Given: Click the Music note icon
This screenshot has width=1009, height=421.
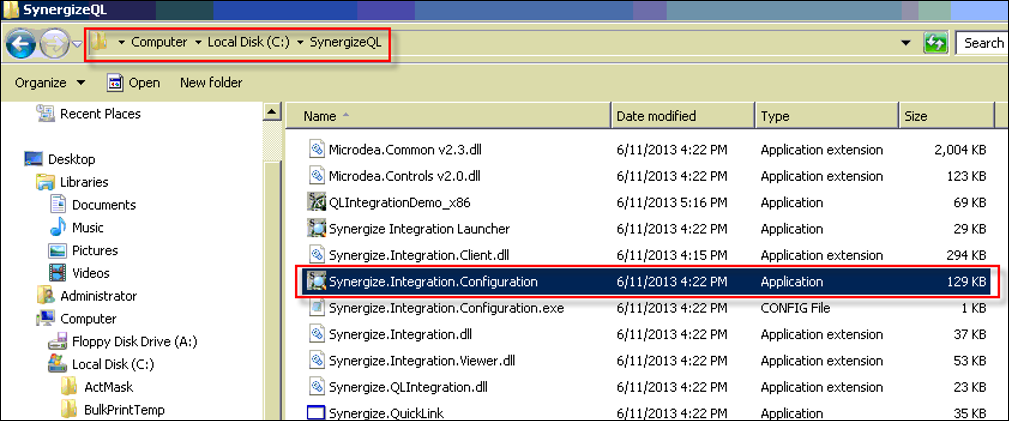Looking at the screenshot, I should [58, 227].
